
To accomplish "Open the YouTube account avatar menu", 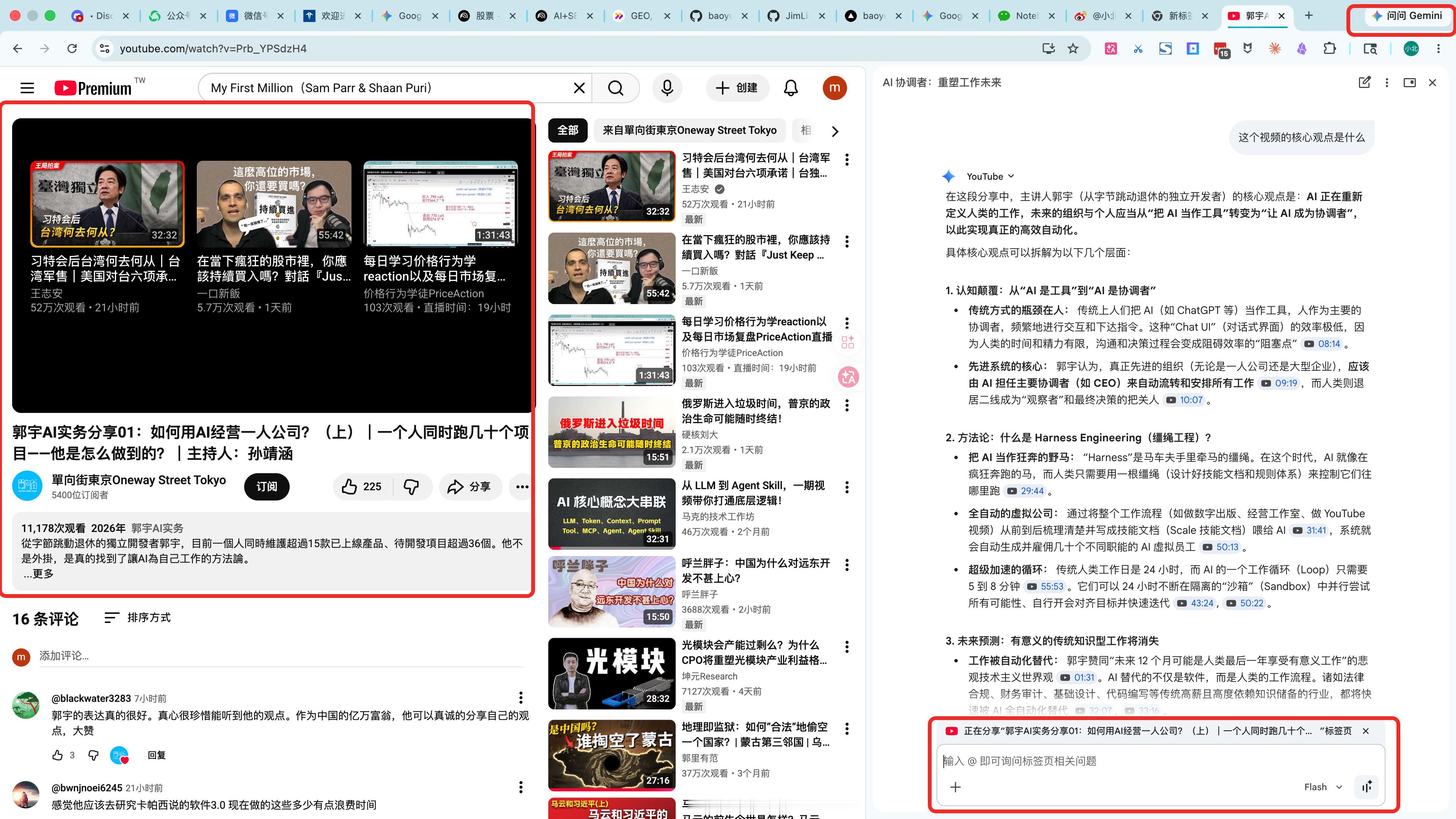I will click(834, 88).
